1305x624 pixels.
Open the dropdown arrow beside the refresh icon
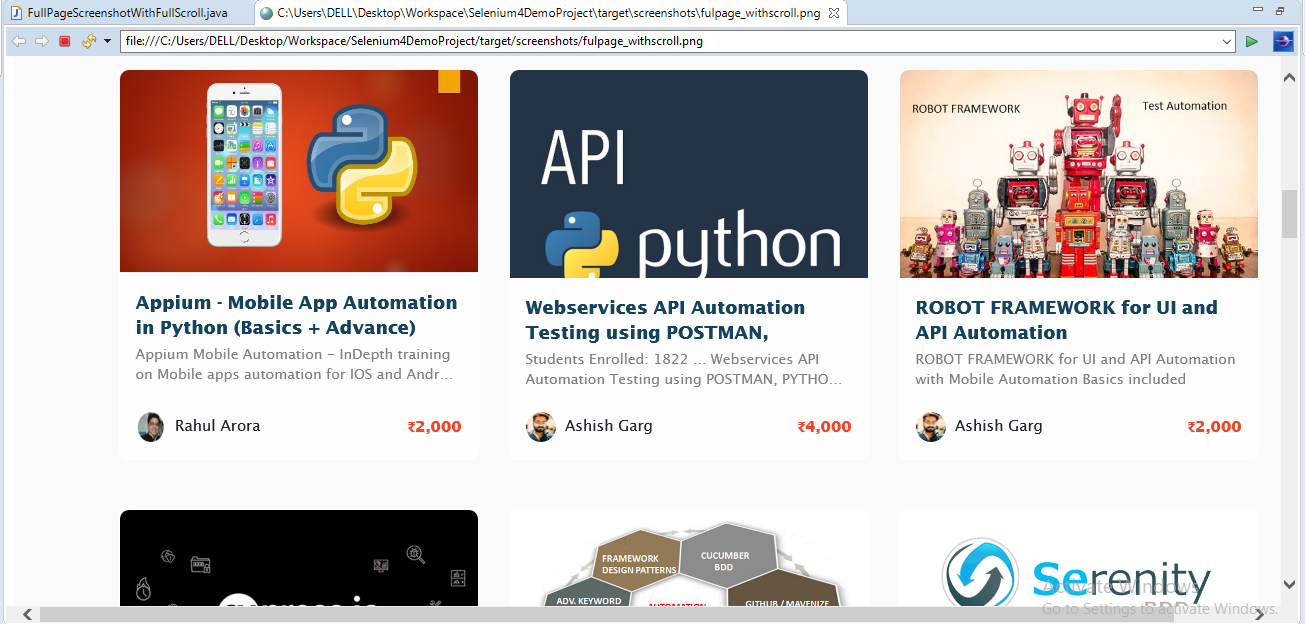(106, 42)
